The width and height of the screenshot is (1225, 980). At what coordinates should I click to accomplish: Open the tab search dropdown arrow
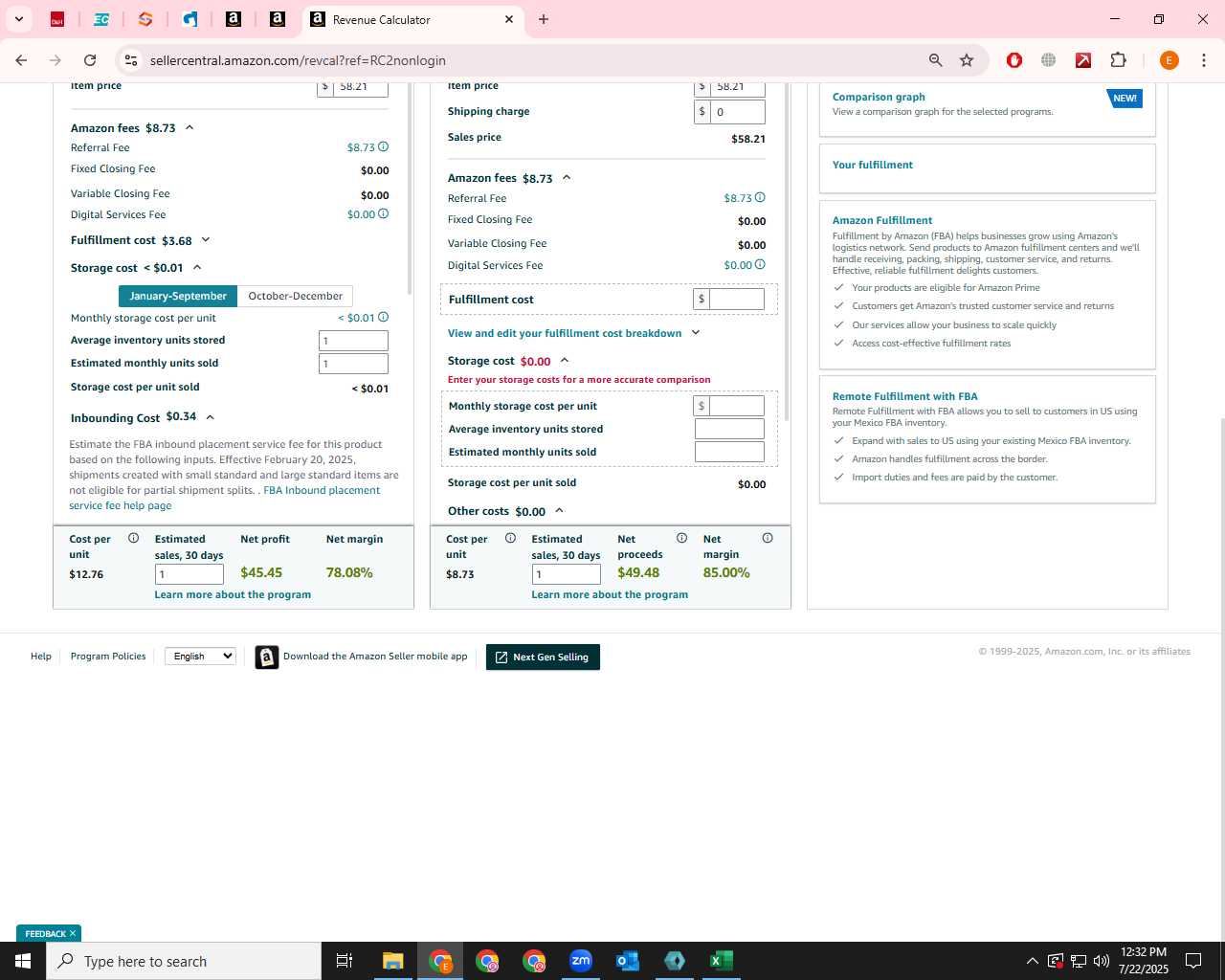[x=18, y=19]
